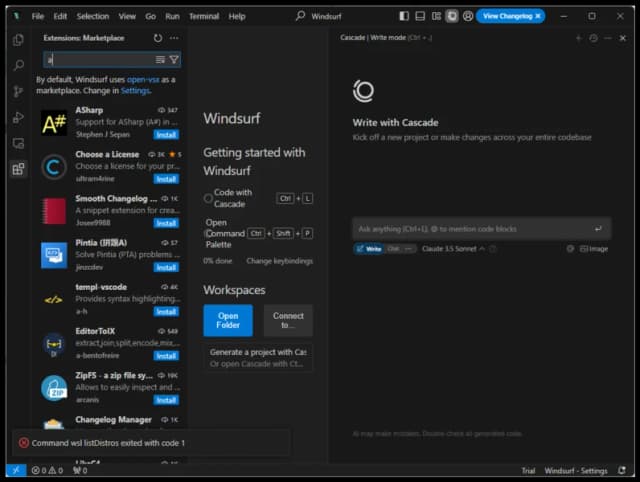Open Cascade input settings gear icon
640x482 pixels.
coord(570,249)
